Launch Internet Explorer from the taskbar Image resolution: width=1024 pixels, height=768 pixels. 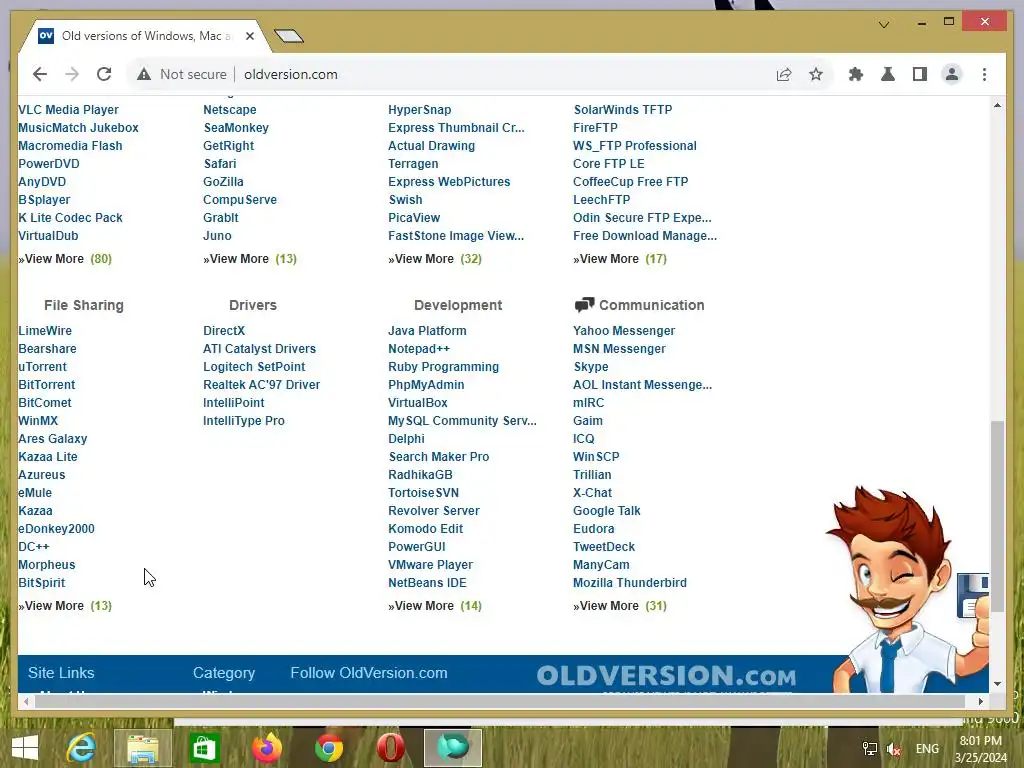coord(81,748)
